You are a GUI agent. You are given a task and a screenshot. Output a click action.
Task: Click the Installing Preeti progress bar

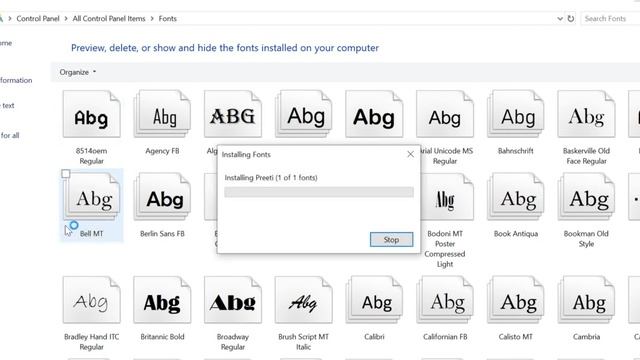pos(319,192)
